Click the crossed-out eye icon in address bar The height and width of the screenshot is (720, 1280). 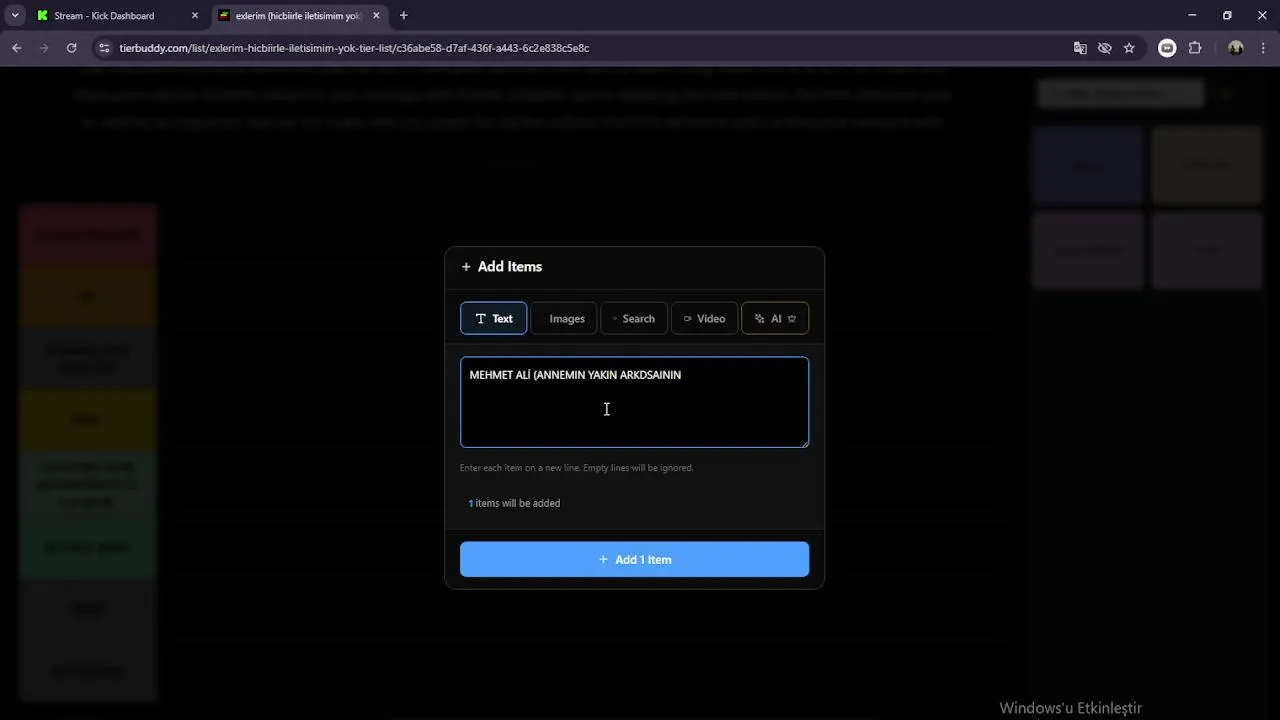pyautogui.click(x=1105, y=48)
